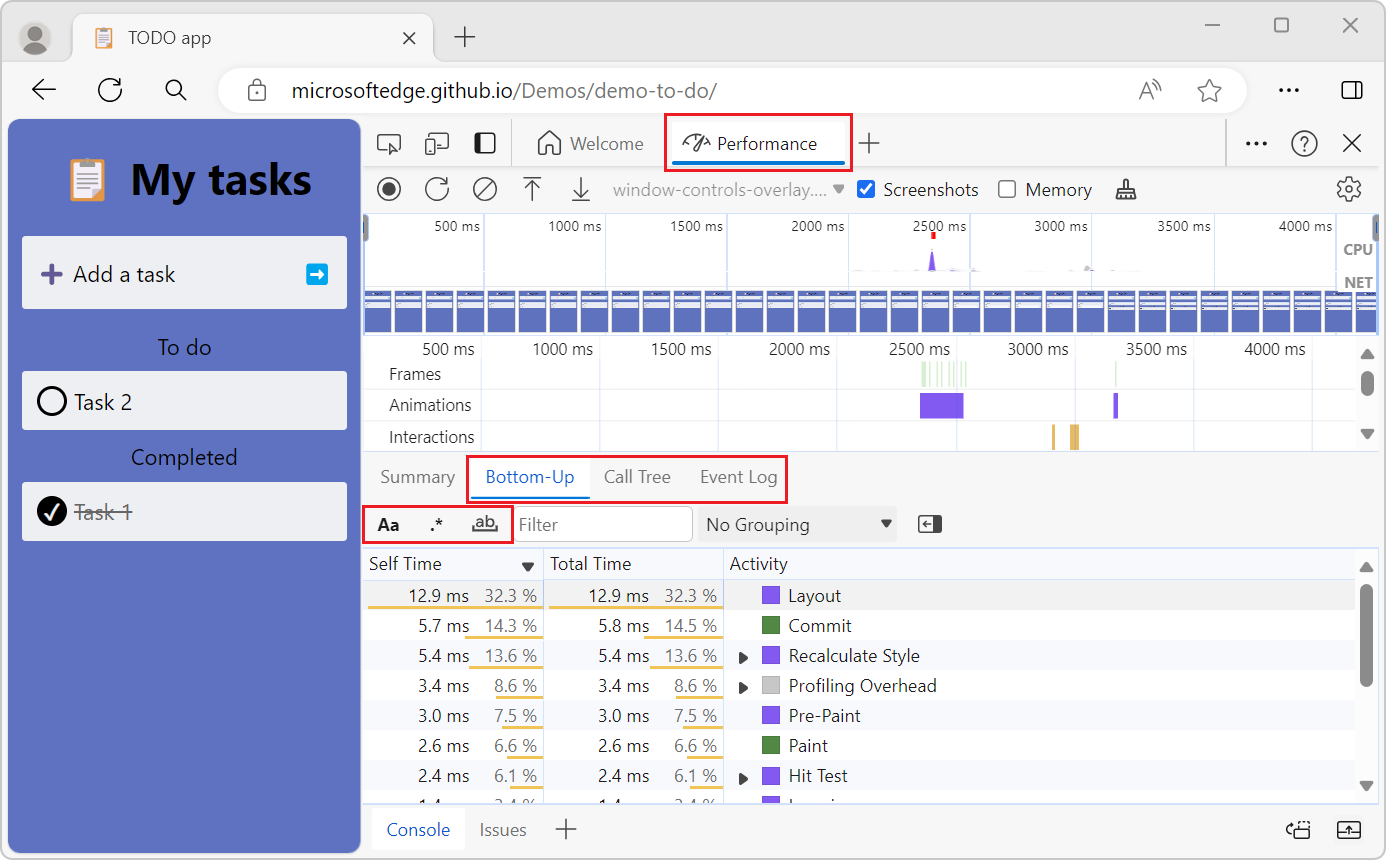
Task: Switch to the Call Tree tab
Action: point(637,477)
